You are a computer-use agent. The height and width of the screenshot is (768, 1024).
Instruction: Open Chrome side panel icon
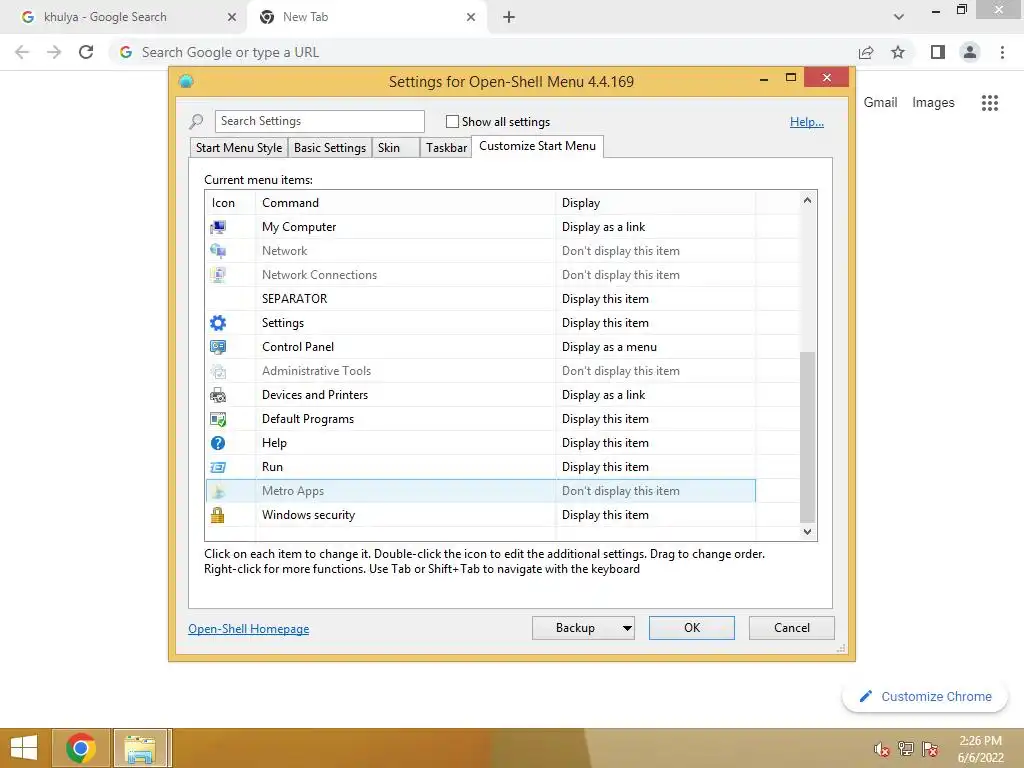(x=938, y=52)
